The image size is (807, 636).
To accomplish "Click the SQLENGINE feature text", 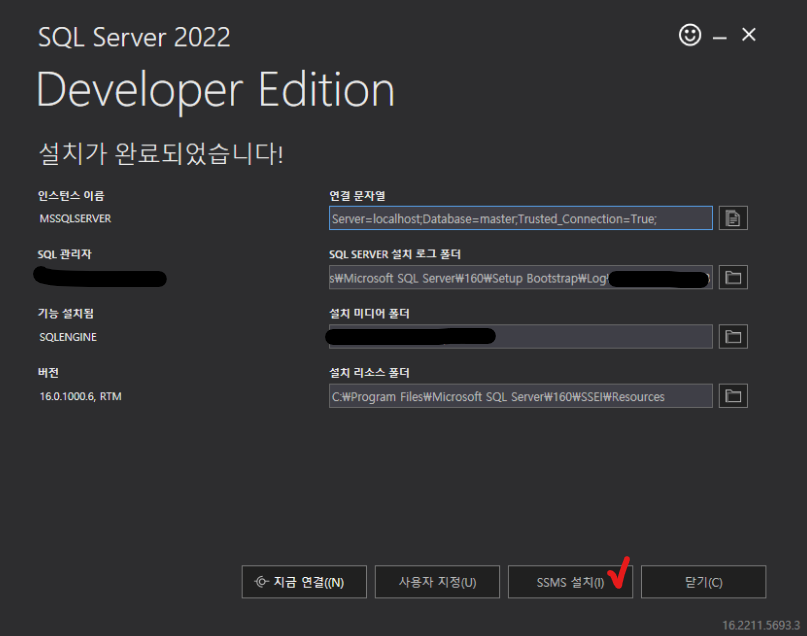I will coord(68,337).
